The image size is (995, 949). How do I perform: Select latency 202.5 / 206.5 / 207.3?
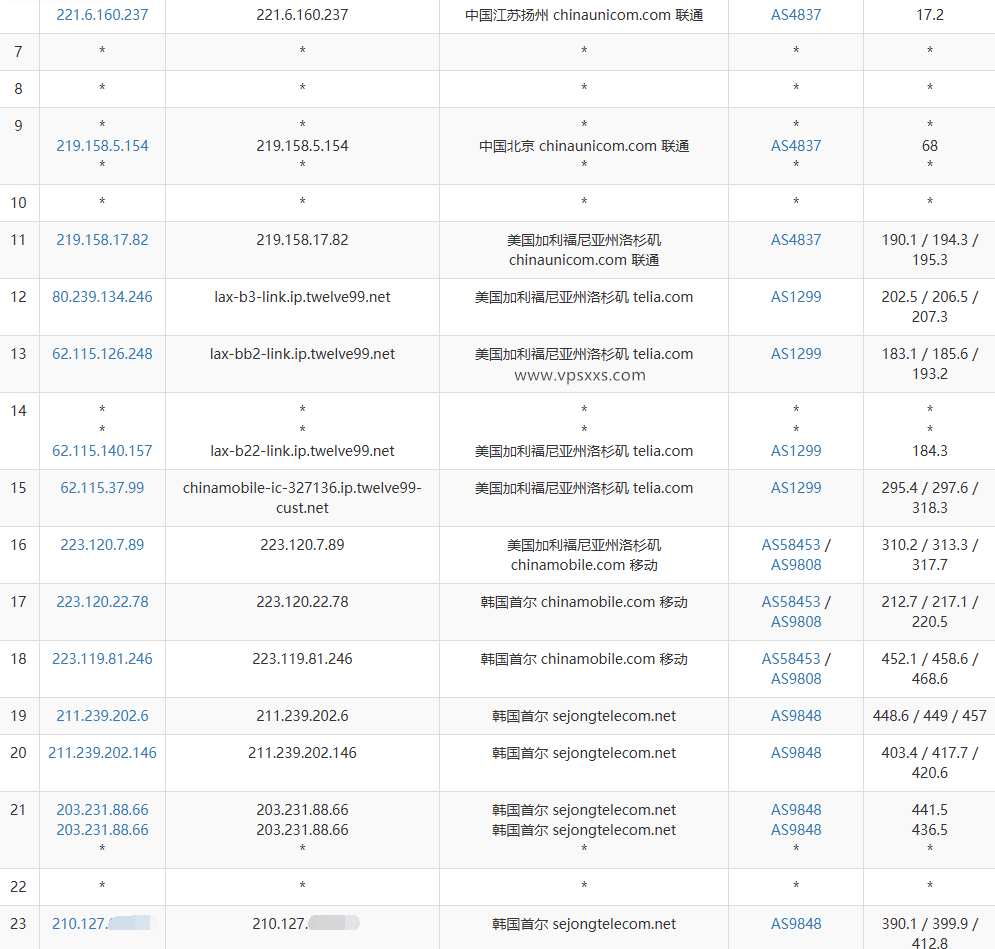[x=930, y=307]
